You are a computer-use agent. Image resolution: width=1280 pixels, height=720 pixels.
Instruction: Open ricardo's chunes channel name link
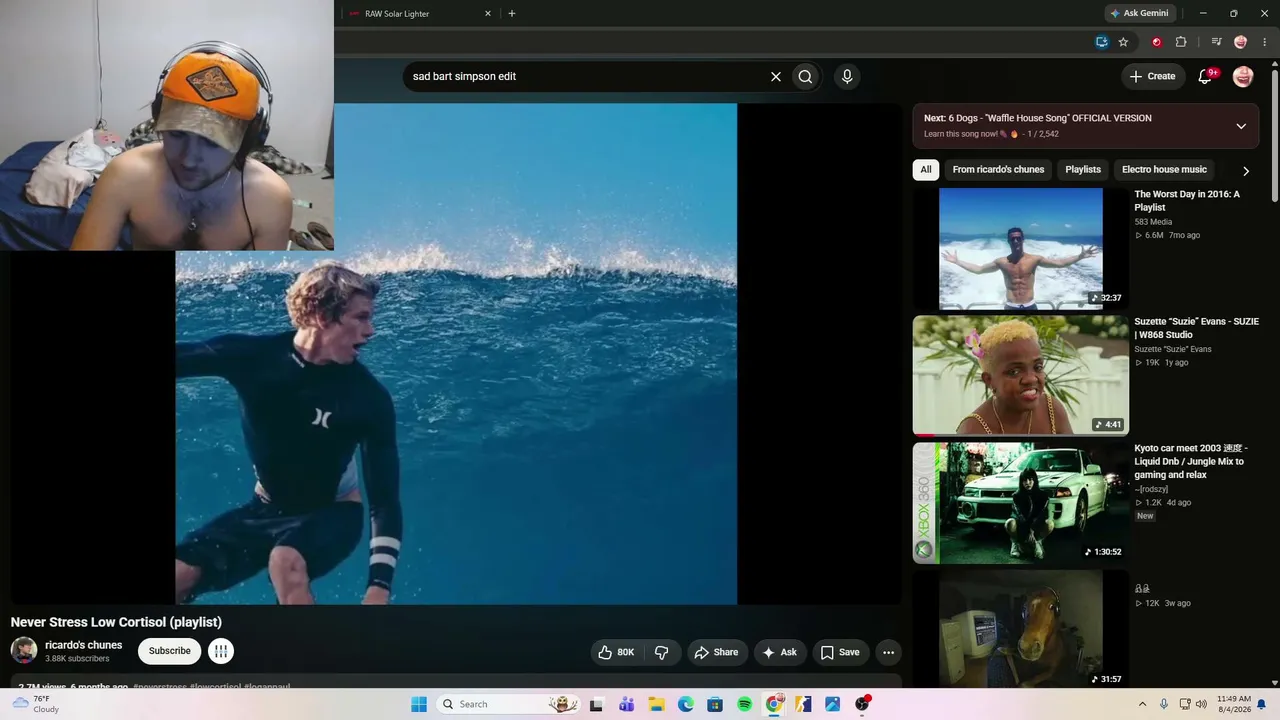84,645
